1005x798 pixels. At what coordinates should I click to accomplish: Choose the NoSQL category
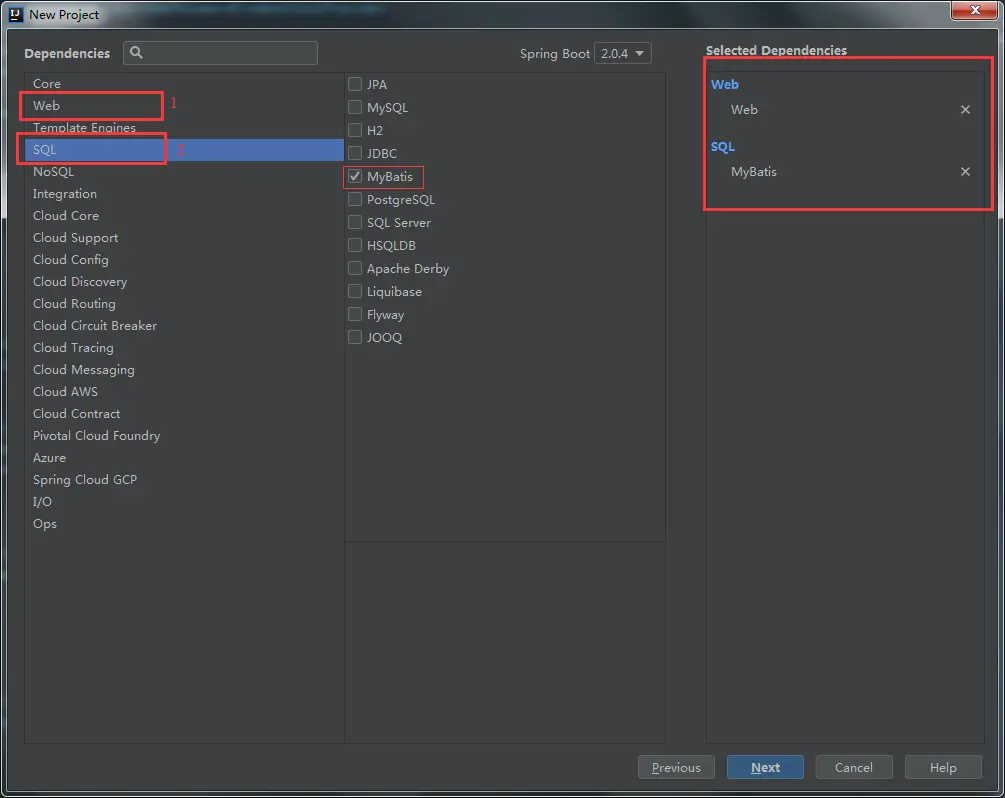184,172
